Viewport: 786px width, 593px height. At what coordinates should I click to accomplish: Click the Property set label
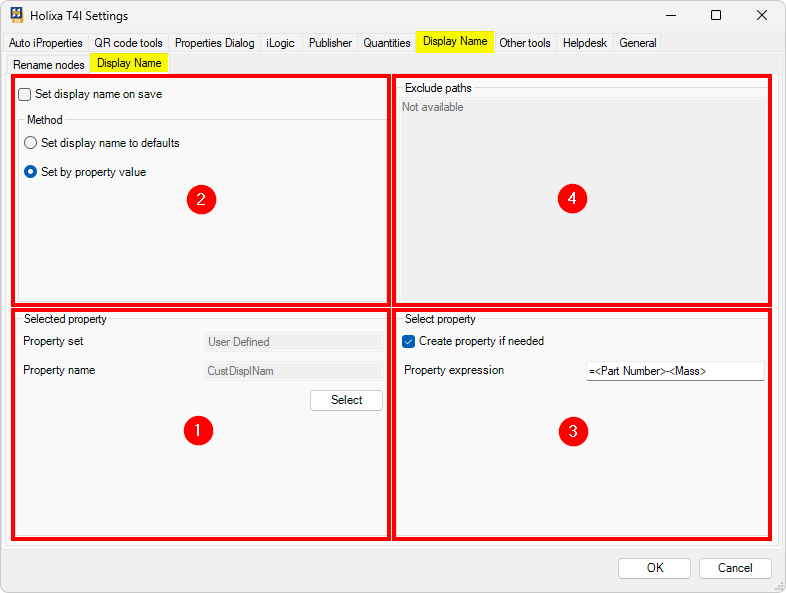tap(53, 341)
